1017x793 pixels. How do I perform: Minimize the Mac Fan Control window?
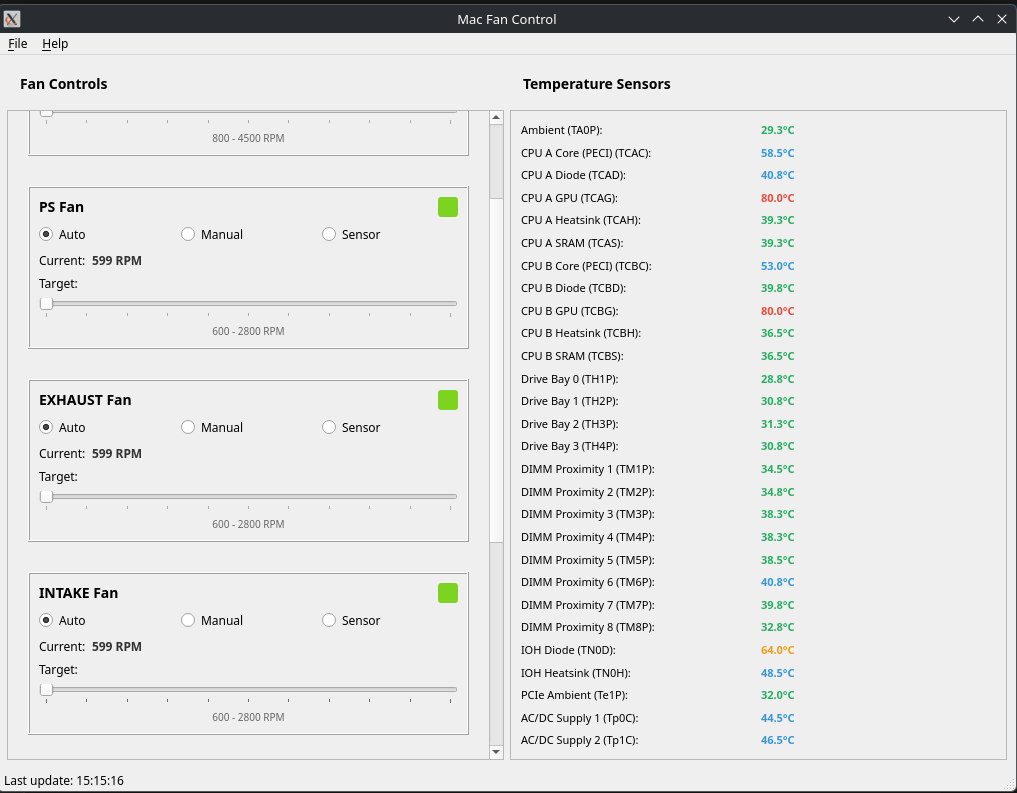click(x=954, y=19)
